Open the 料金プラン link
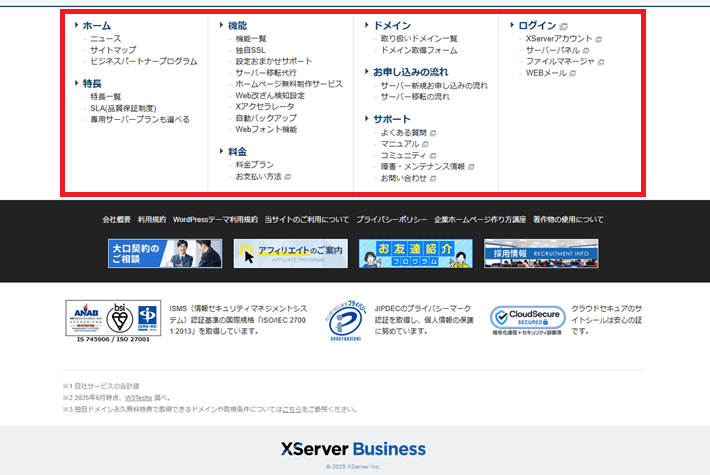The image size is (710, 475). [x=254, y=165]
